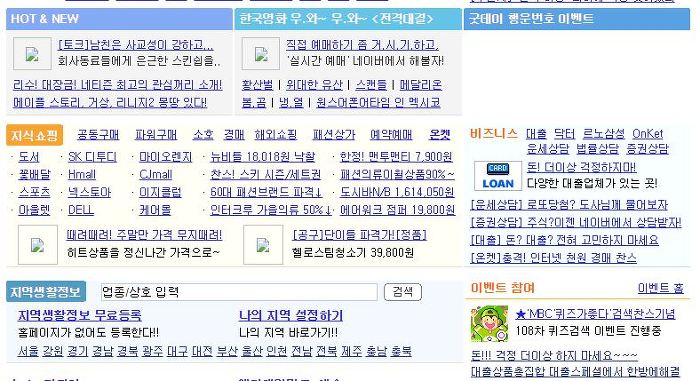This screenshot has height=381, width=700.
Task: Open the 지역생활정보 무료등록 link
Action: pos(79,315)
